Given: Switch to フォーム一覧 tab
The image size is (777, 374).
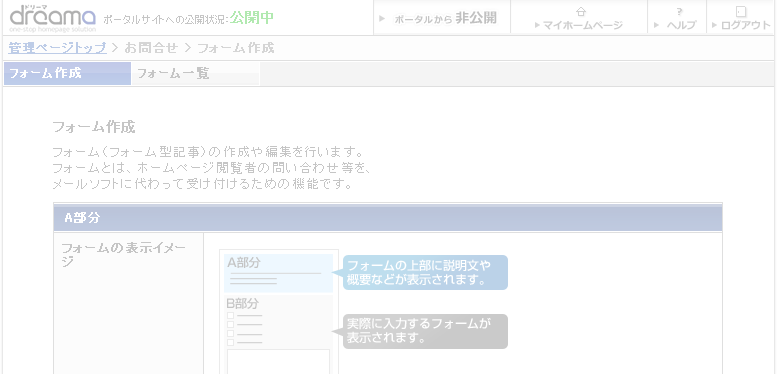Looking at the screenshot, I should [195, 73].
